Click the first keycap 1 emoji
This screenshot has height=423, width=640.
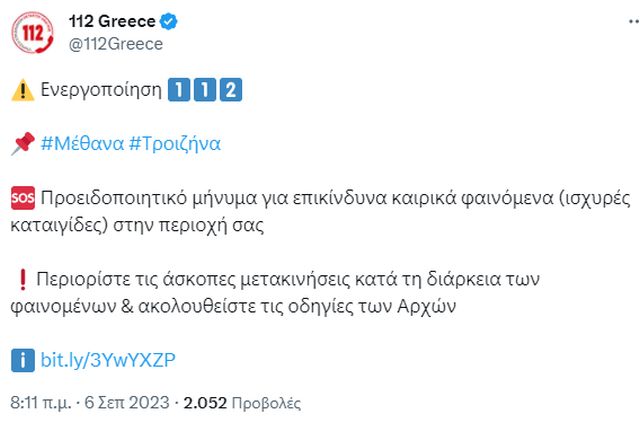pyautogui.click(x=180, y=89)
